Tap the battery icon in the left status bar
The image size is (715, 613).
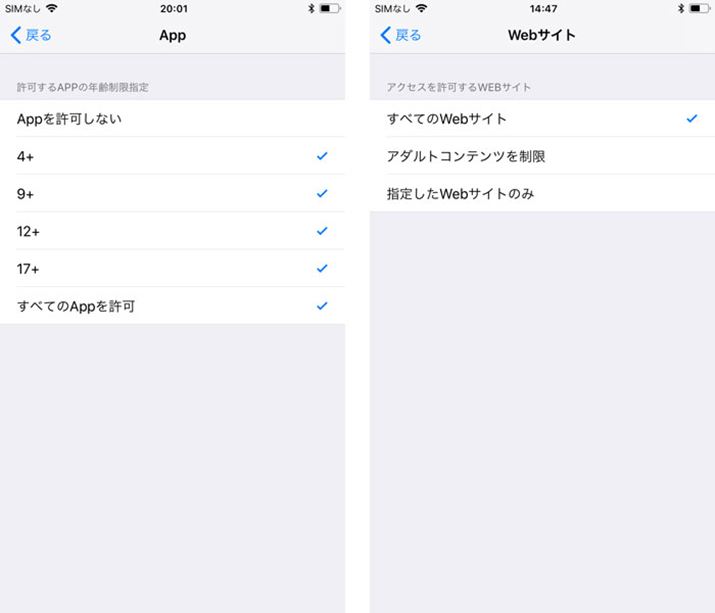pyautogui.click(x=330, y=8)
